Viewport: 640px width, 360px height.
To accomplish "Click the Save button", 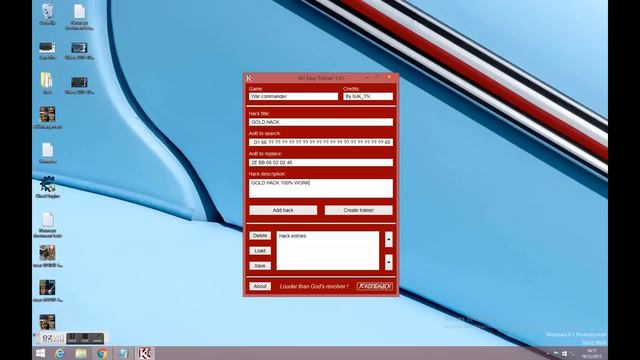I will tap(260, 266).
